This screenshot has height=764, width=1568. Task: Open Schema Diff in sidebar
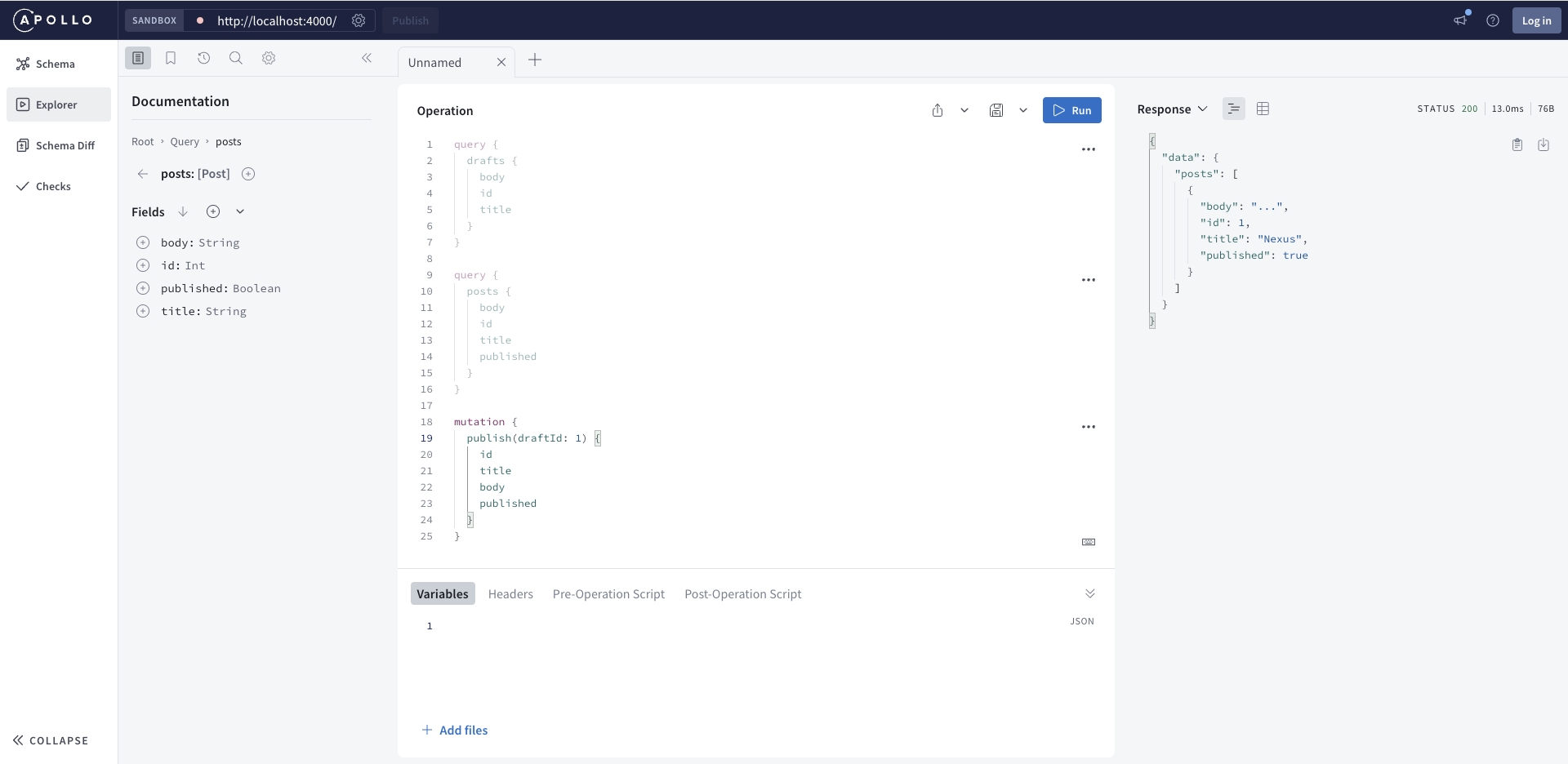coord(58,145)
